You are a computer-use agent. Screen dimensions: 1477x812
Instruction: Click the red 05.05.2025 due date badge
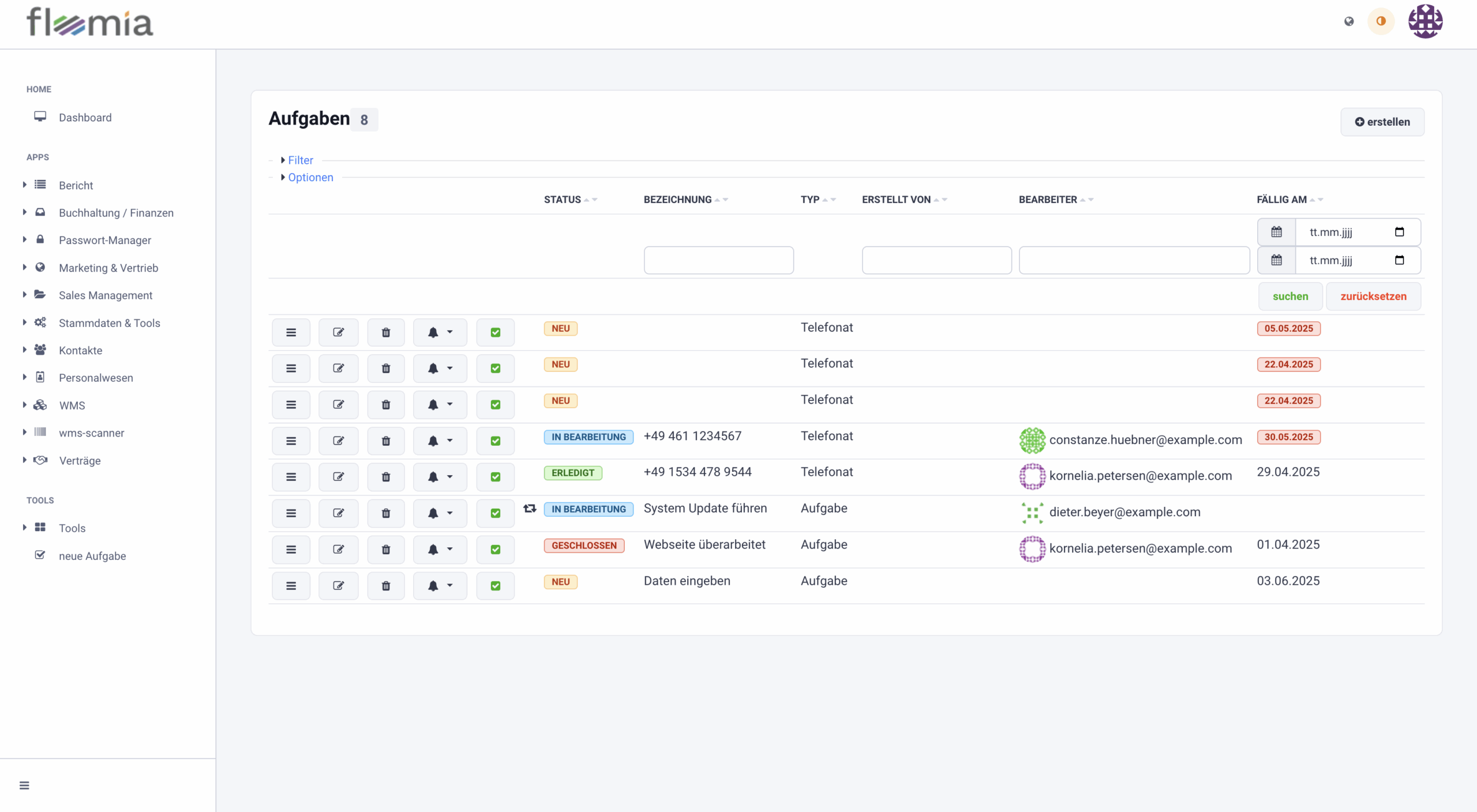click(1288, 328)
